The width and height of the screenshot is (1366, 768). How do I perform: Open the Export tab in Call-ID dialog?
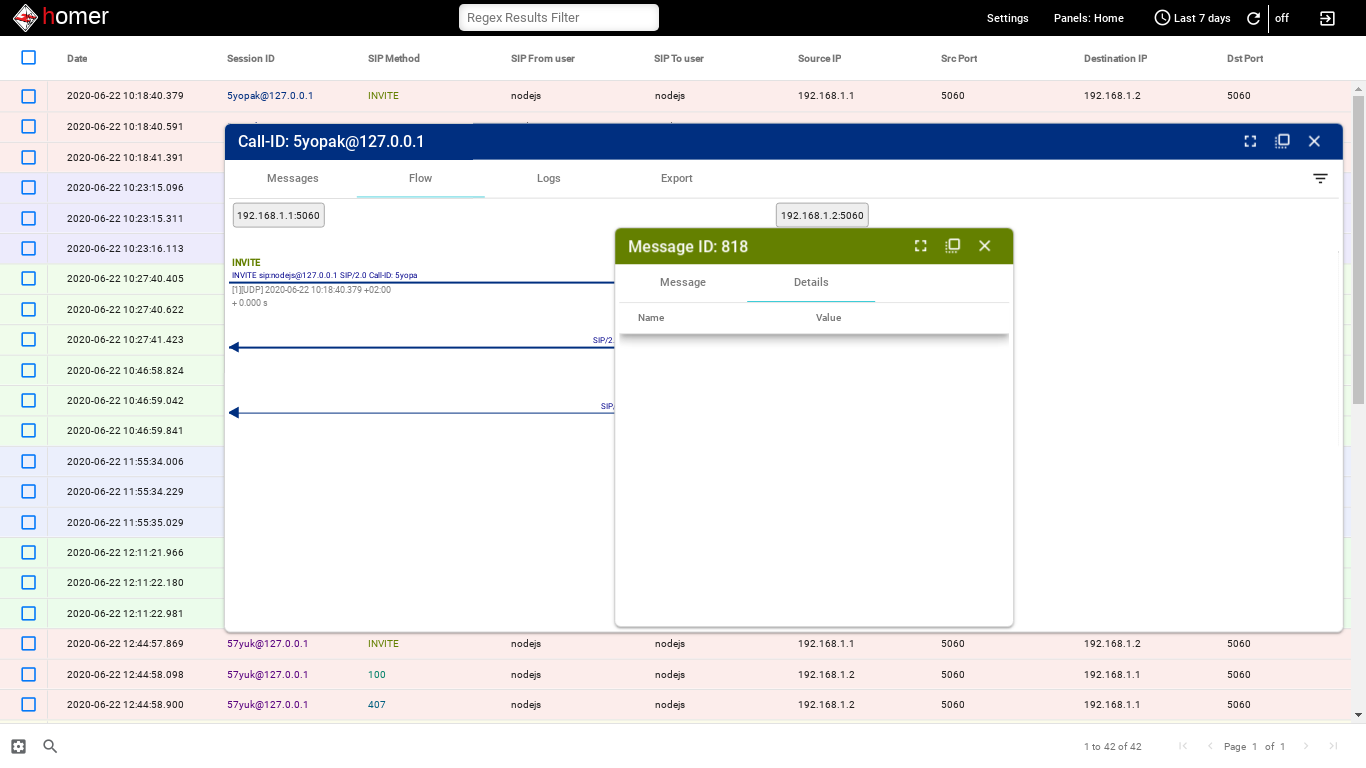coord(676,178)
